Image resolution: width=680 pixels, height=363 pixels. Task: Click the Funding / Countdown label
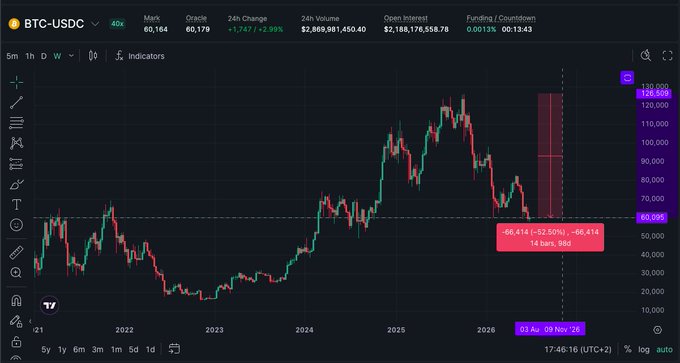click(501, 19)
